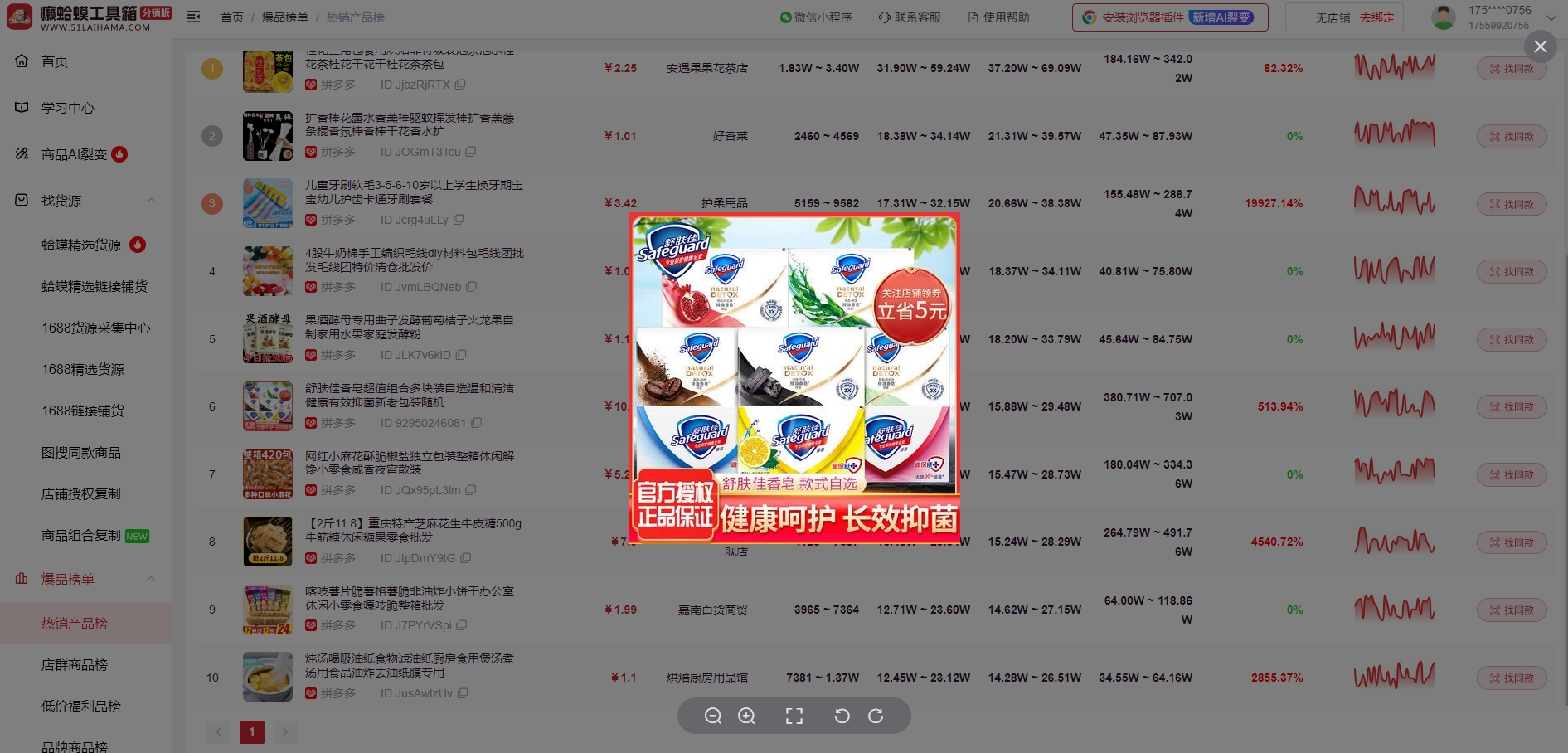Click the user avatar icon

point(1444,17)
